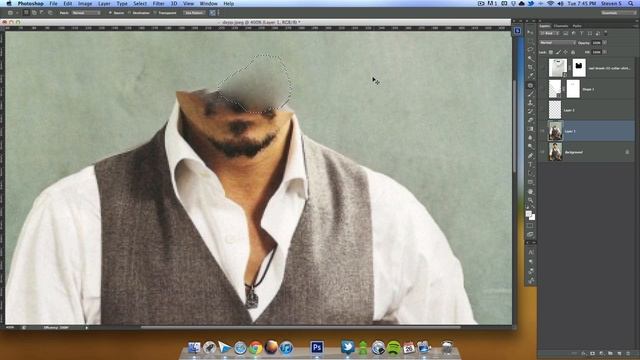Open the Opacity slider arrow
Image resolution: width=640 pixels, height=360 pixels.
click(604, 42)
